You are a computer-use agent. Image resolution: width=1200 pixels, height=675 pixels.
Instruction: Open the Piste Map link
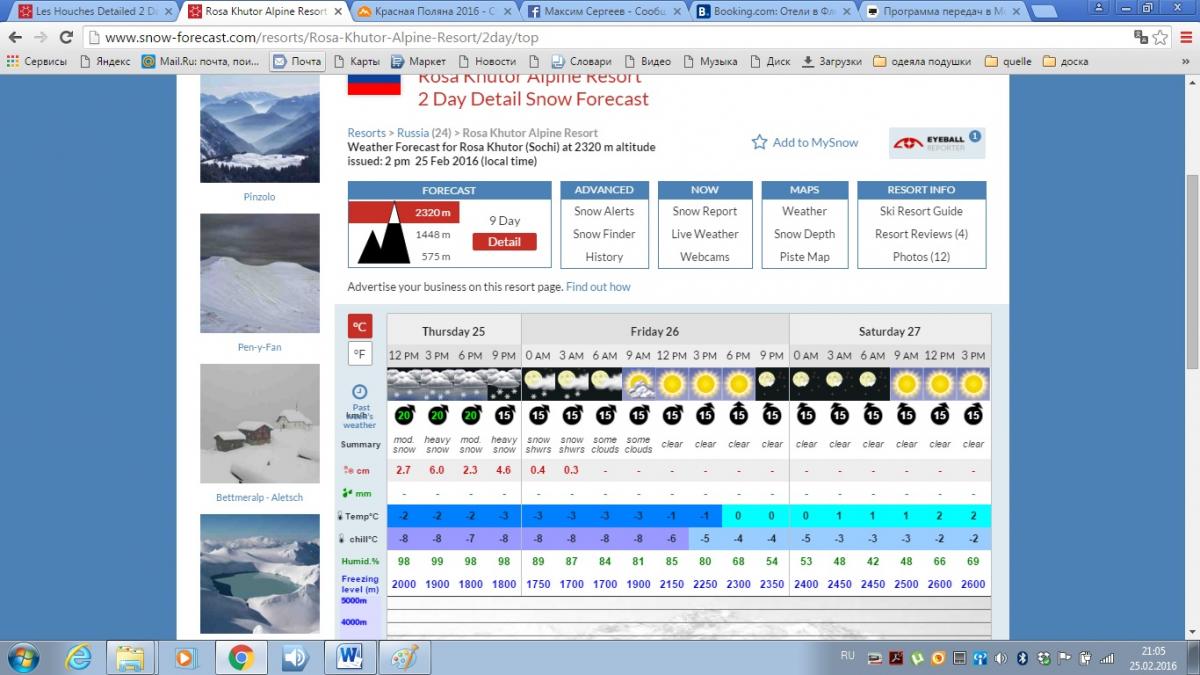[x=804, y=257]
